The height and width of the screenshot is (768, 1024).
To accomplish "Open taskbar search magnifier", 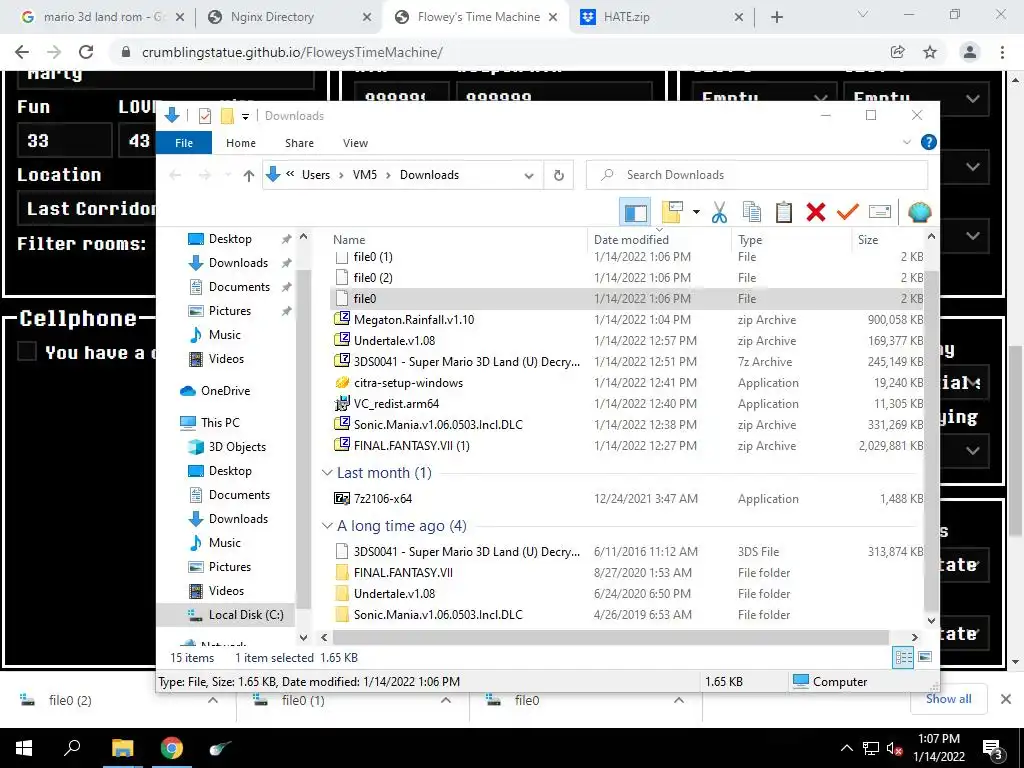I will [72, 748].
